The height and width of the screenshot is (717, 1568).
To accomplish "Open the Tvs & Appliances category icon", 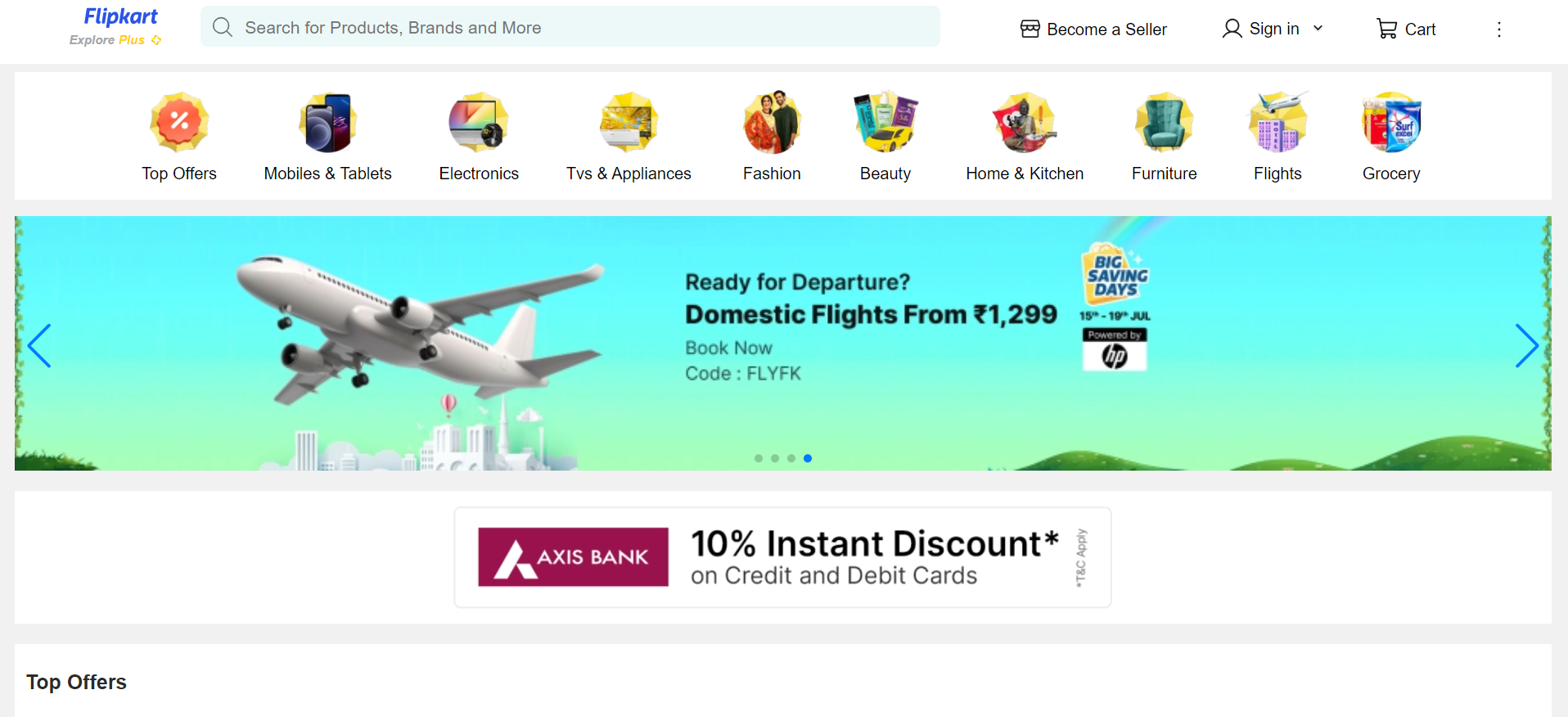I will 629,122.
